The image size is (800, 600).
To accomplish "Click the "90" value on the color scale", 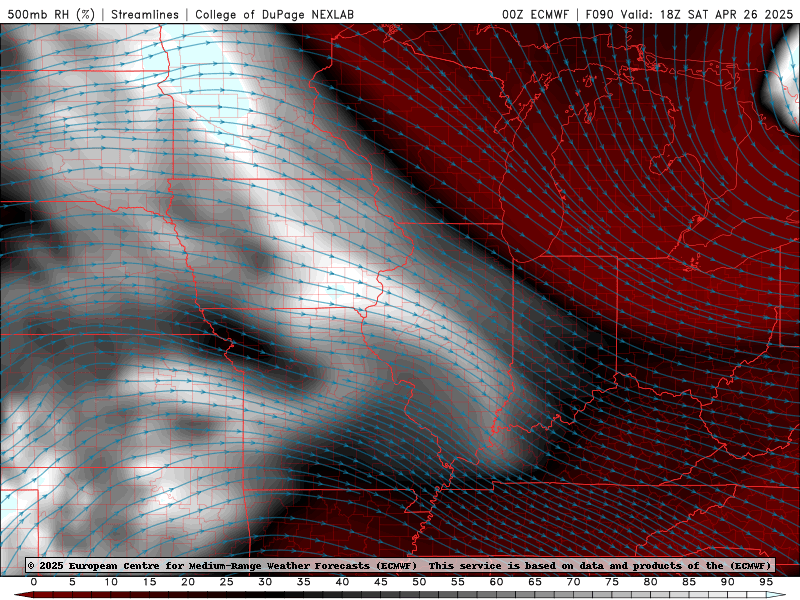I will (727, 582).
